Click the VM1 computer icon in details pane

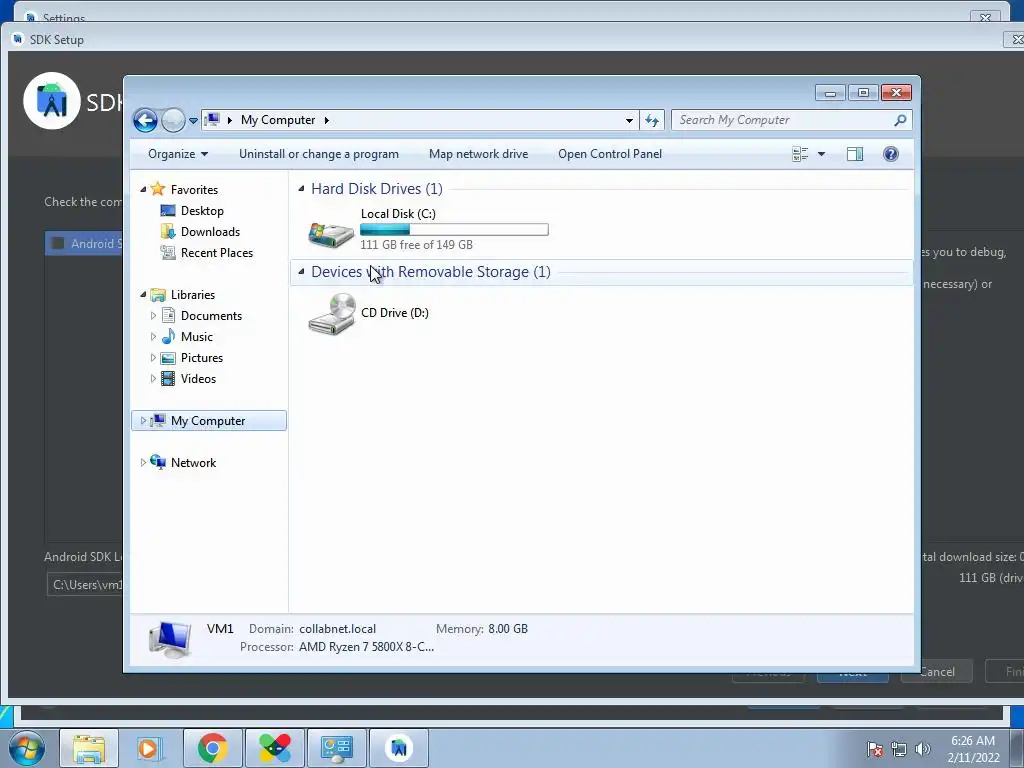click(170, 639)
